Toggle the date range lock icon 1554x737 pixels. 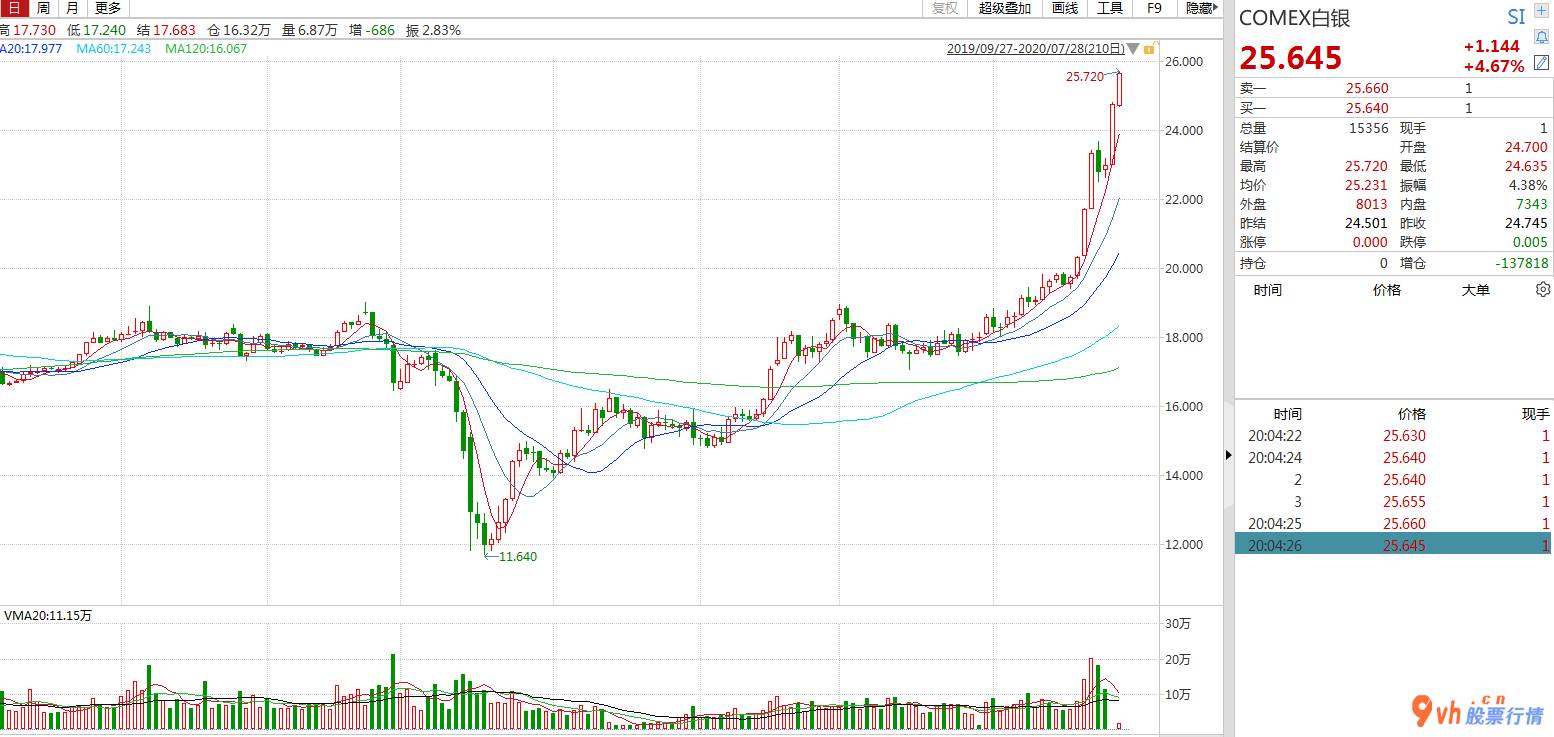click(x=1150, y=48)
